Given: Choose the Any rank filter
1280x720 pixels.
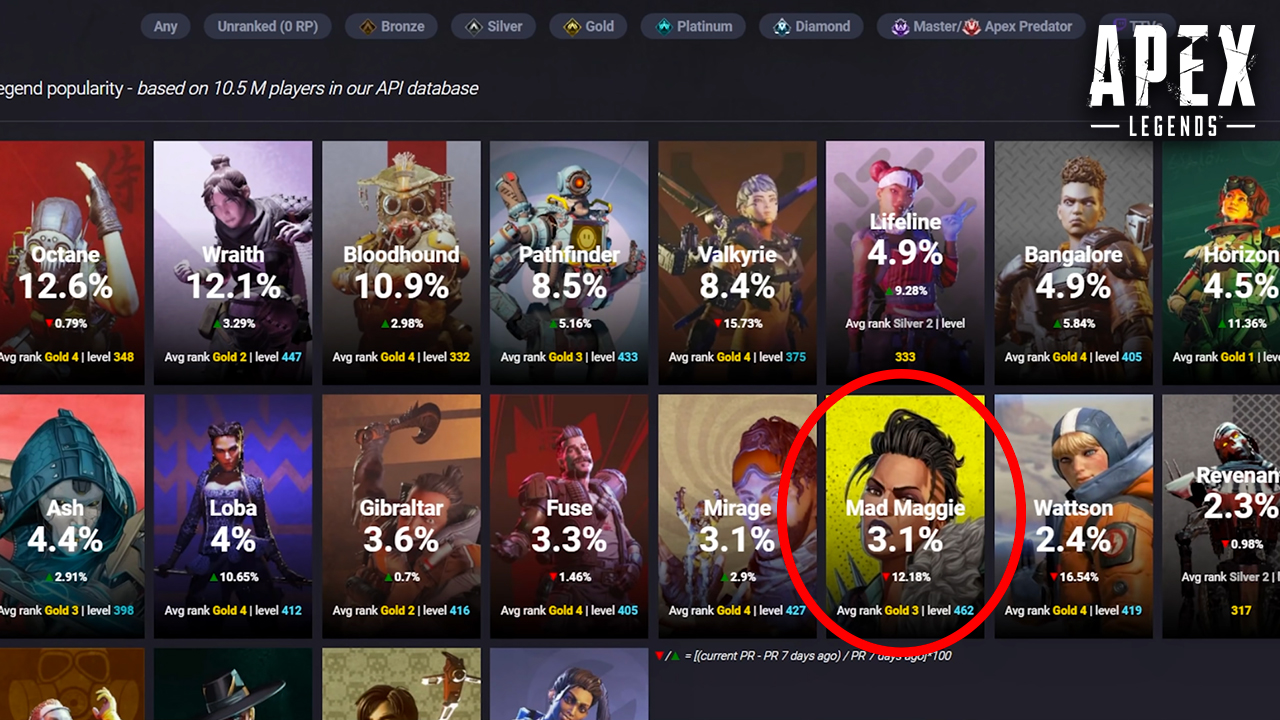Looking at the screenshot, I should coord(165,27).
